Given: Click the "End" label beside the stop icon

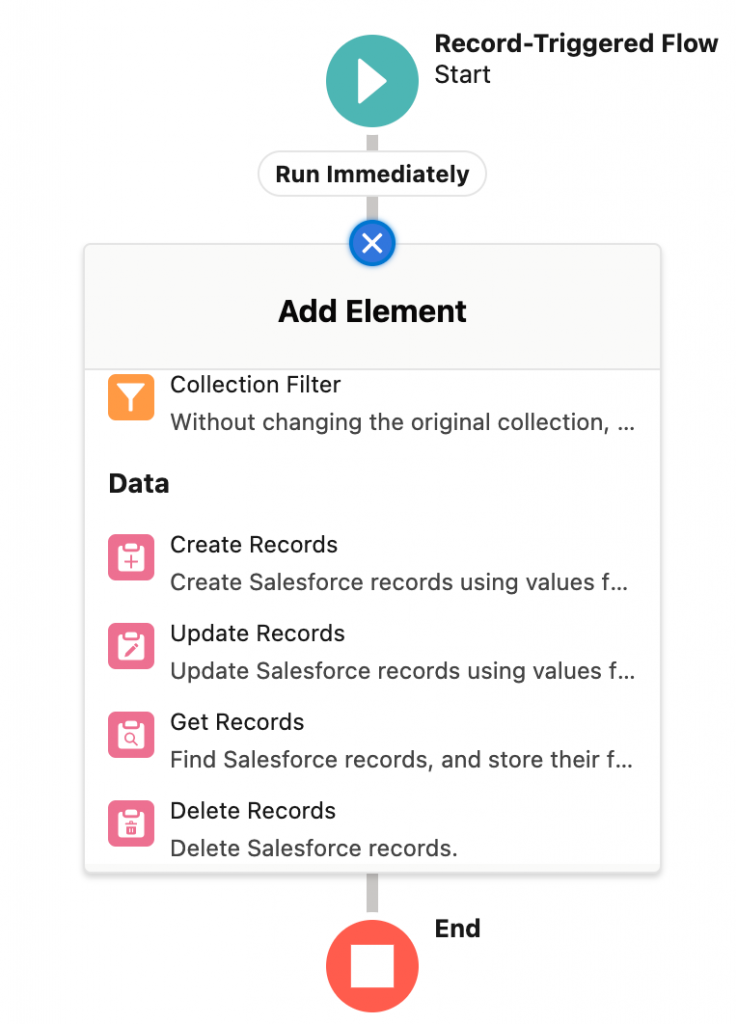Looking at the screenshot, I should [x=457, y=928].
